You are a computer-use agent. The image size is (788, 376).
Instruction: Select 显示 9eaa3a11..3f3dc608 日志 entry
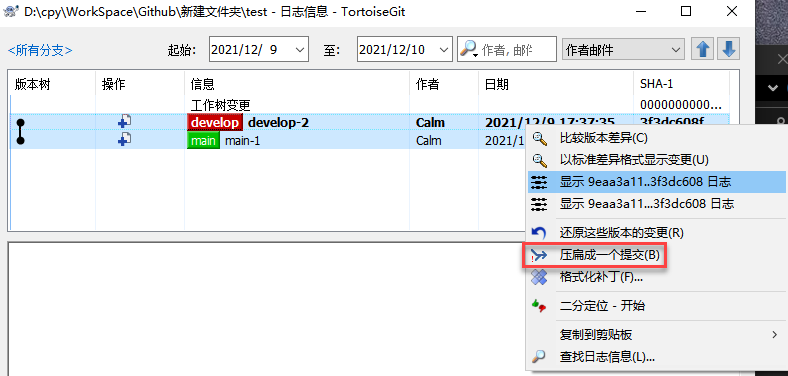656,182
